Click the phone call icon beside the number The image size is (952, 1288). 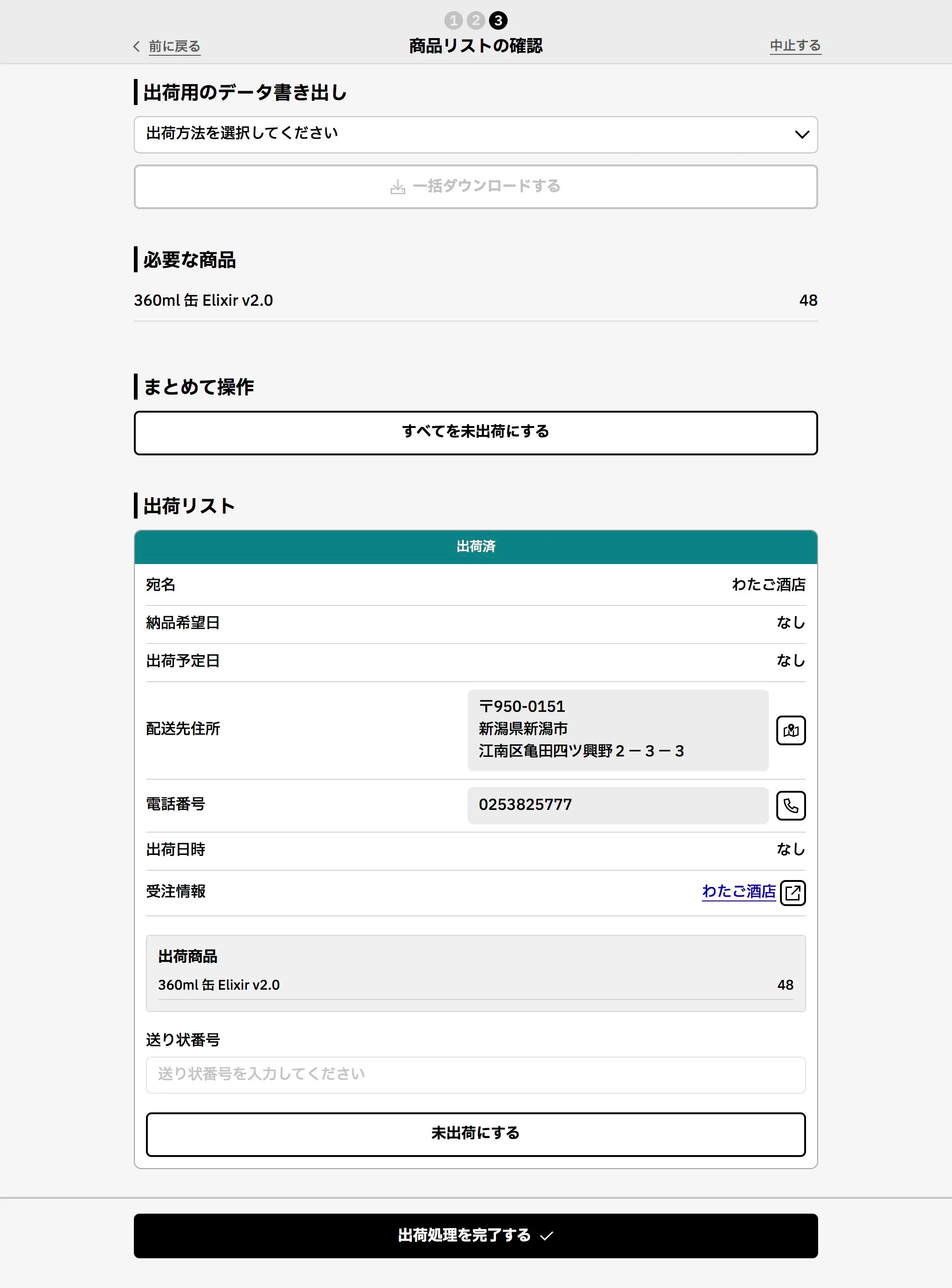click(790, 805)
